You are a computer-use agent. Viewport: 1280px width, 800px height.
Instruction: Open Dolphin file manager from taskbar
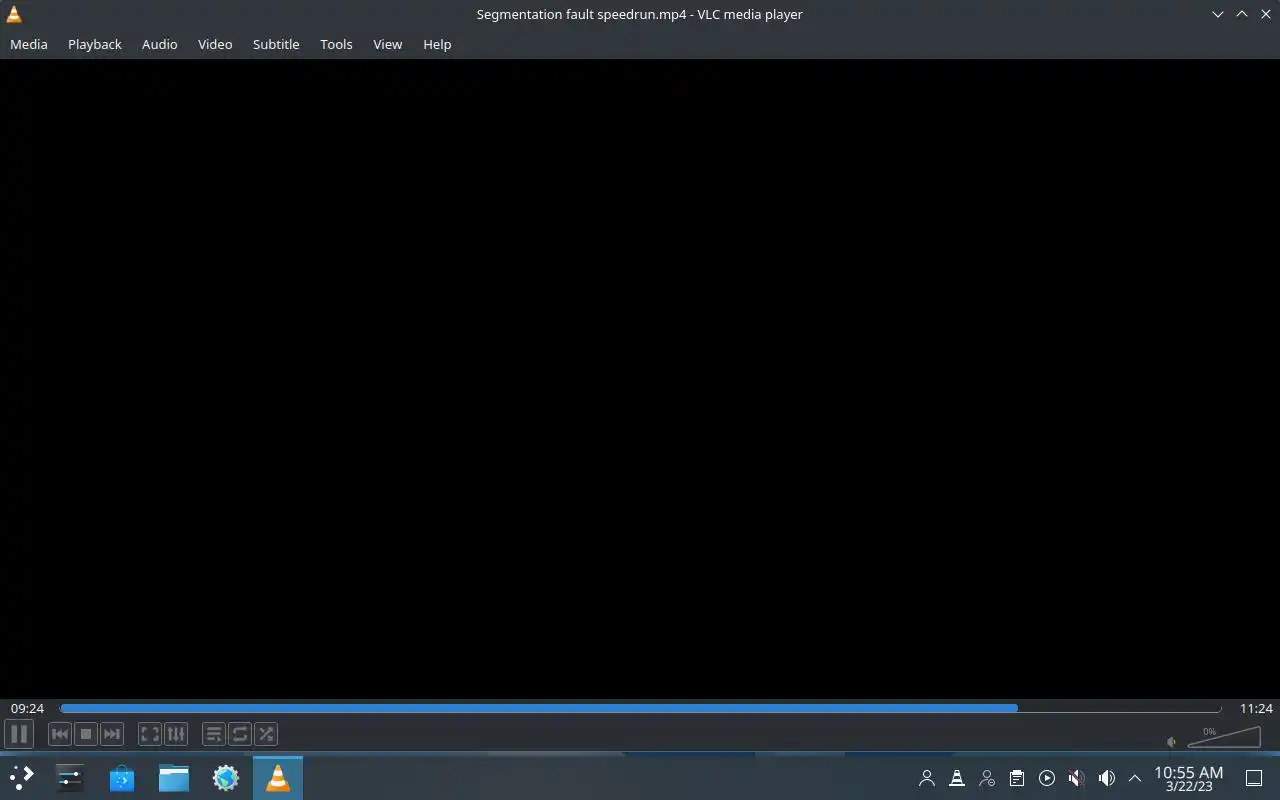[x=174, y=777]
